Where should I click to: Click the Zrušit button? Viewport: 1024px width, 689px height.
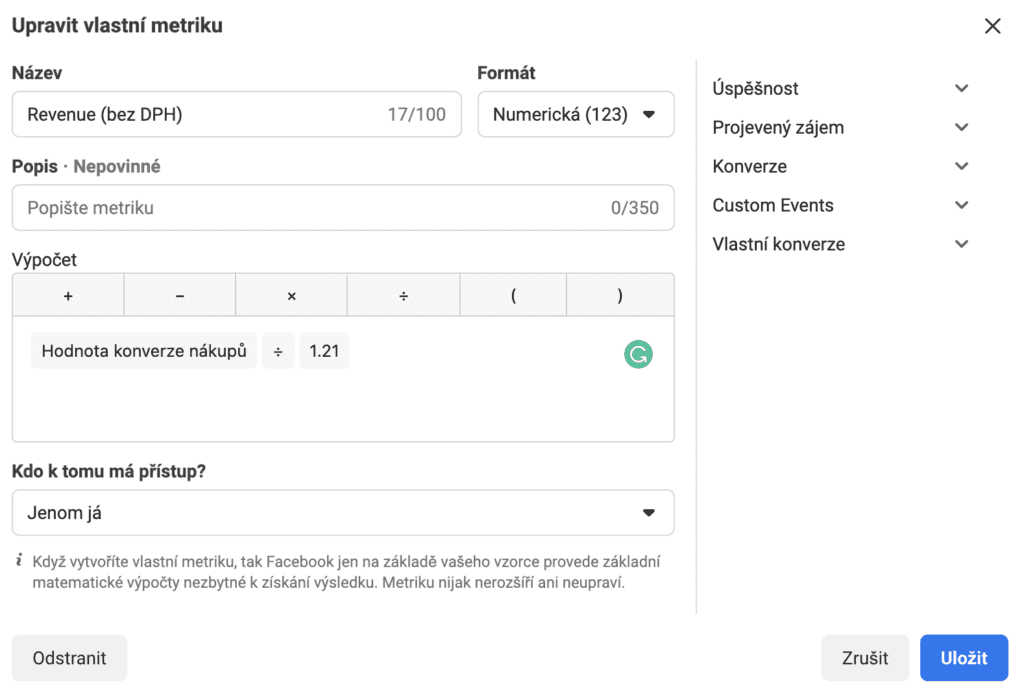click(x=865, y=658)
